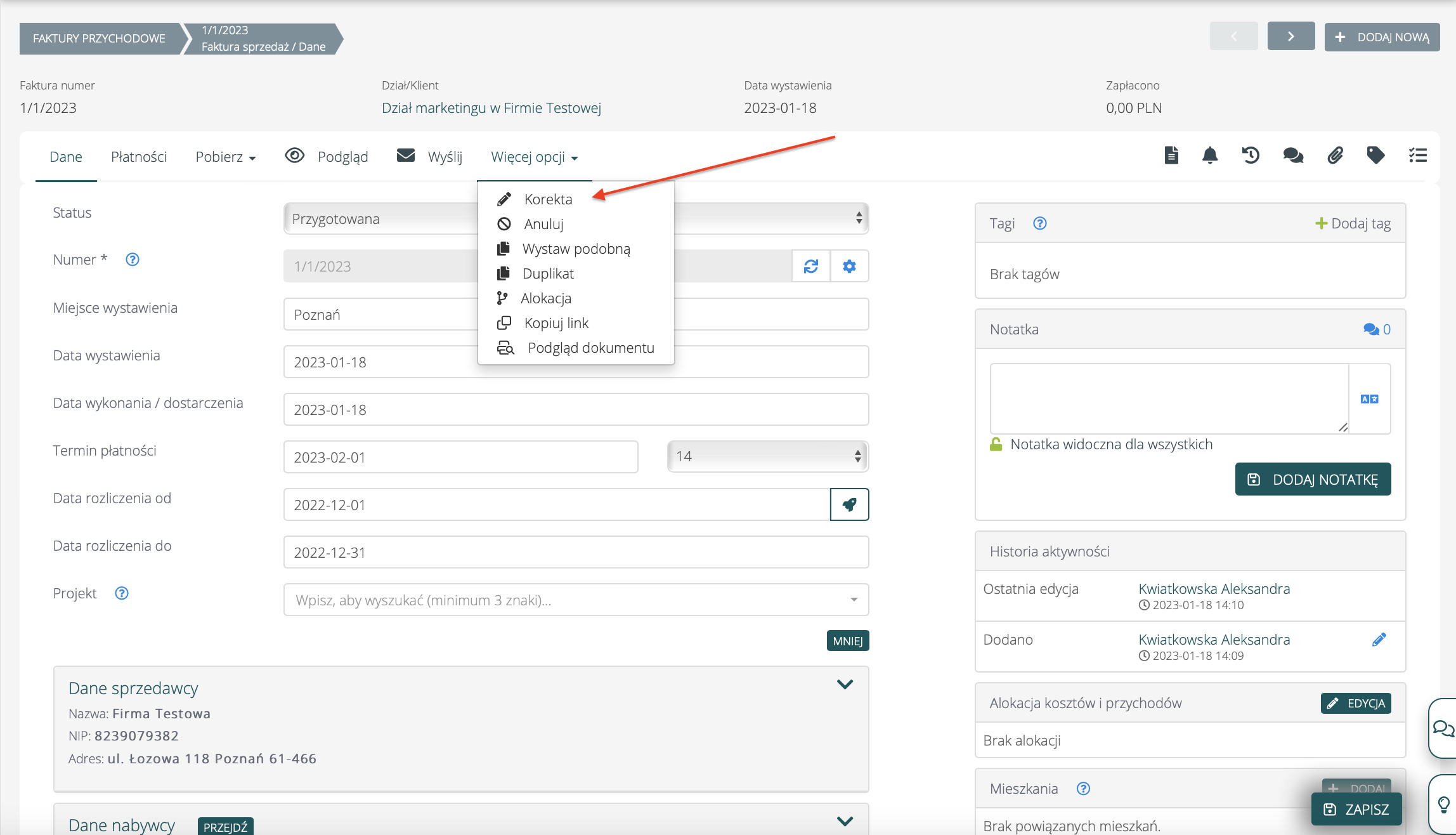Select Korekta from the menu
The height and width of the screenshot is (835, 1456).
548,199
